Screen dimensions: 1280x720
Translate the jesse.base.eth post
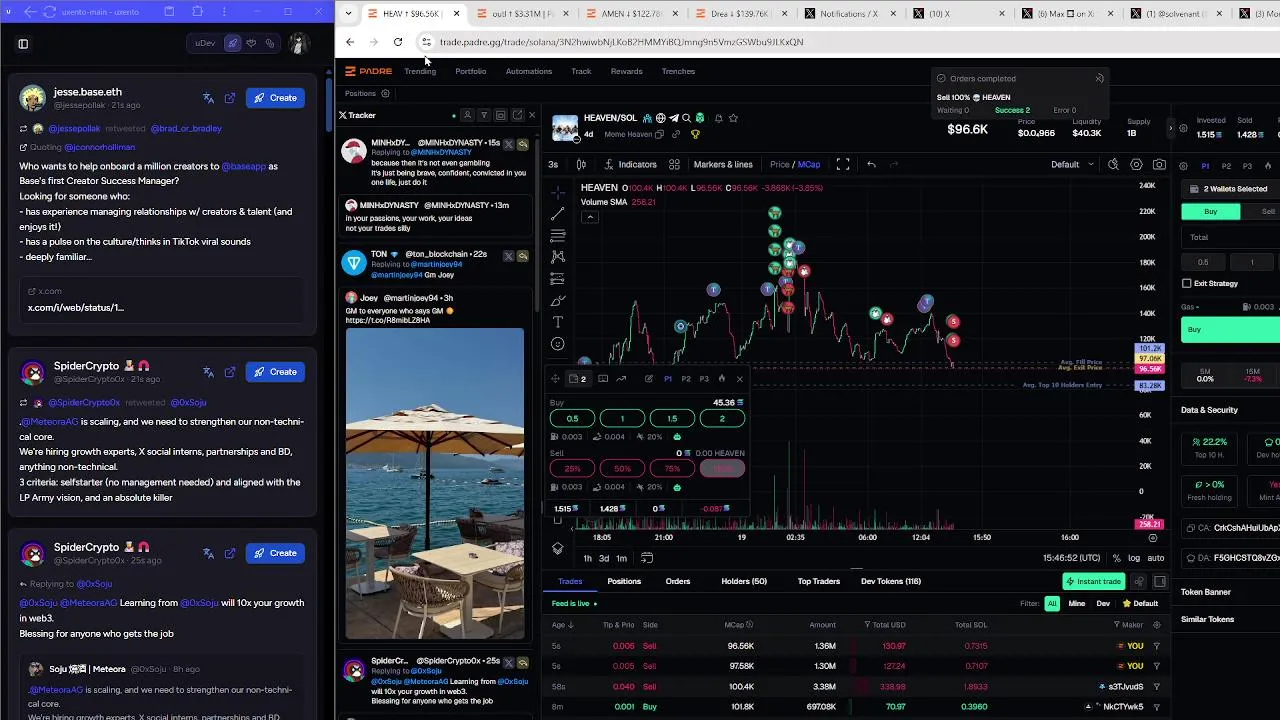pos(208,98)
